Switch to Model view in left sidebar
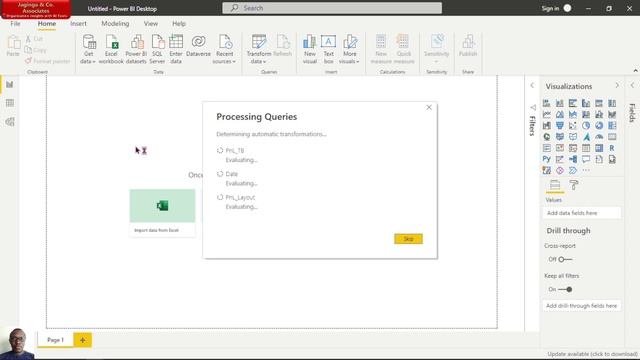The height and width of the screenshot is (360, 640). click(9, 122)
